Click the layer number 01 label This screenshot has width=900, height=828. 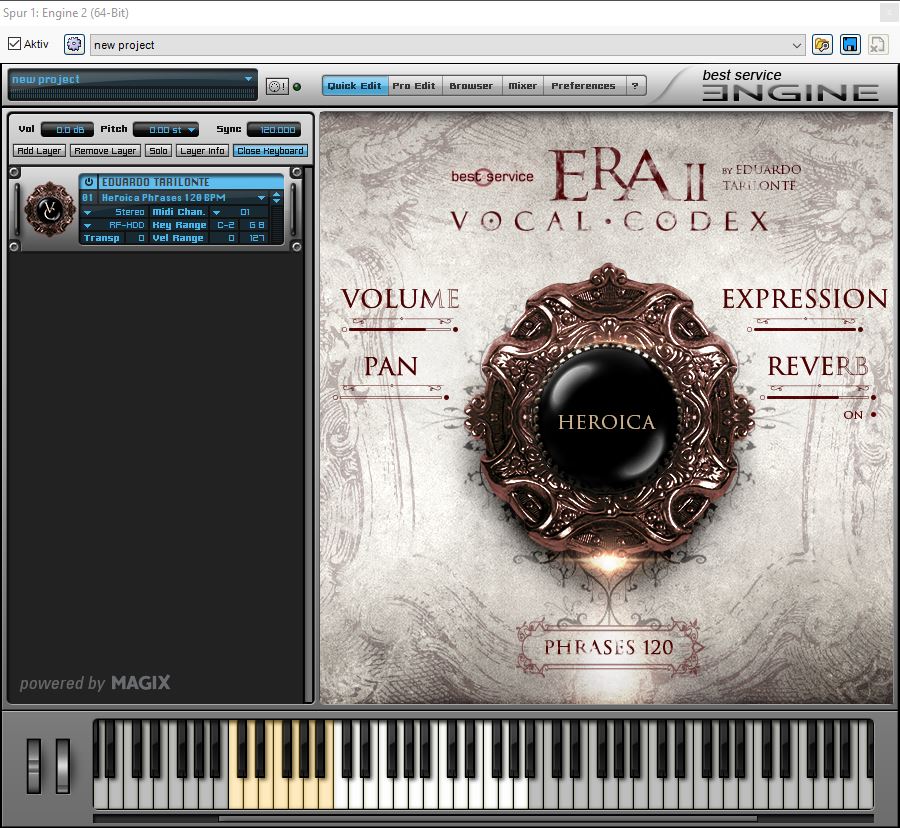pyautogui.click(x=87, y=197)
